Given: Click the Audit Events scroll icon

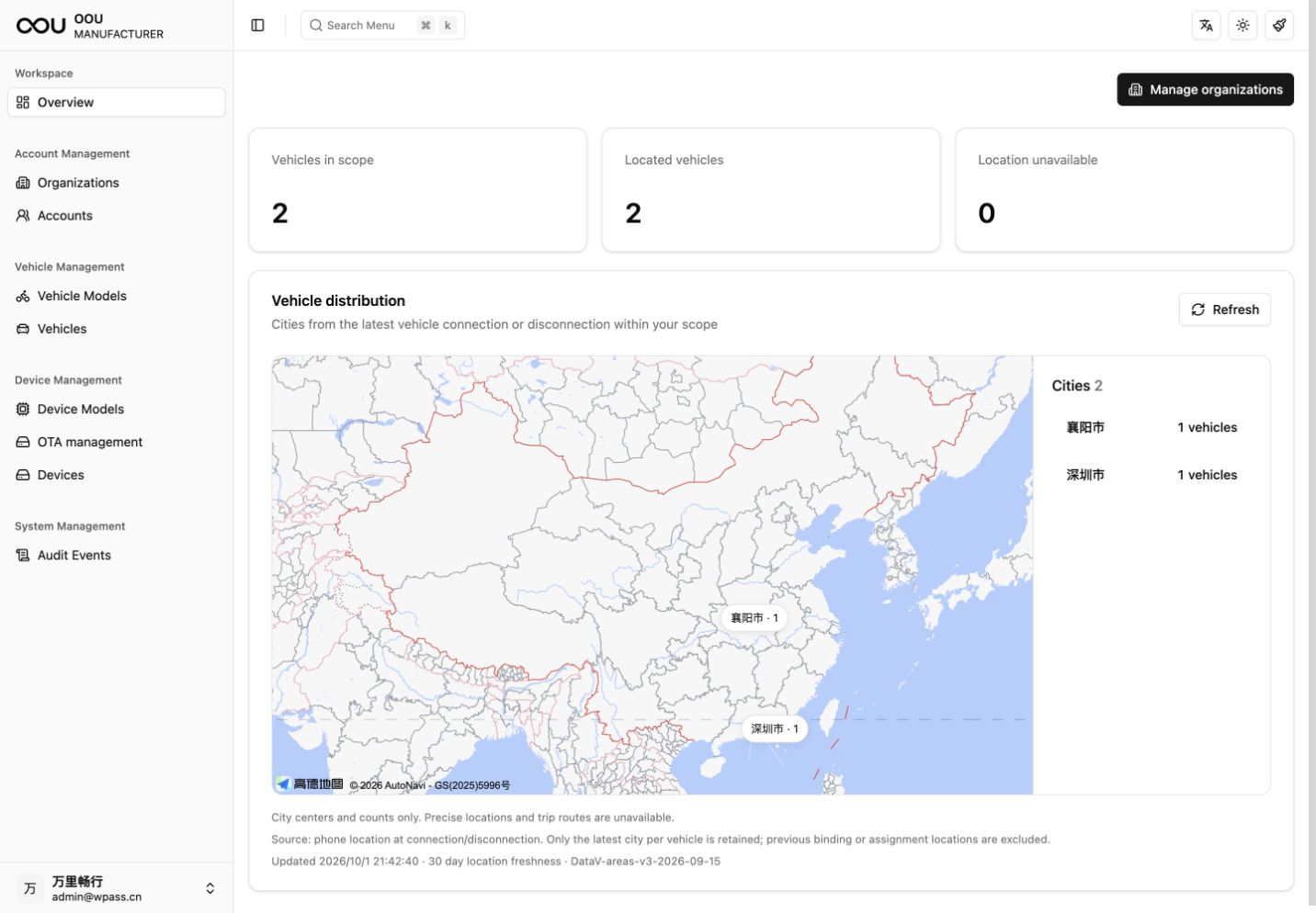Looking at the screenshot, I should (23, 555).
